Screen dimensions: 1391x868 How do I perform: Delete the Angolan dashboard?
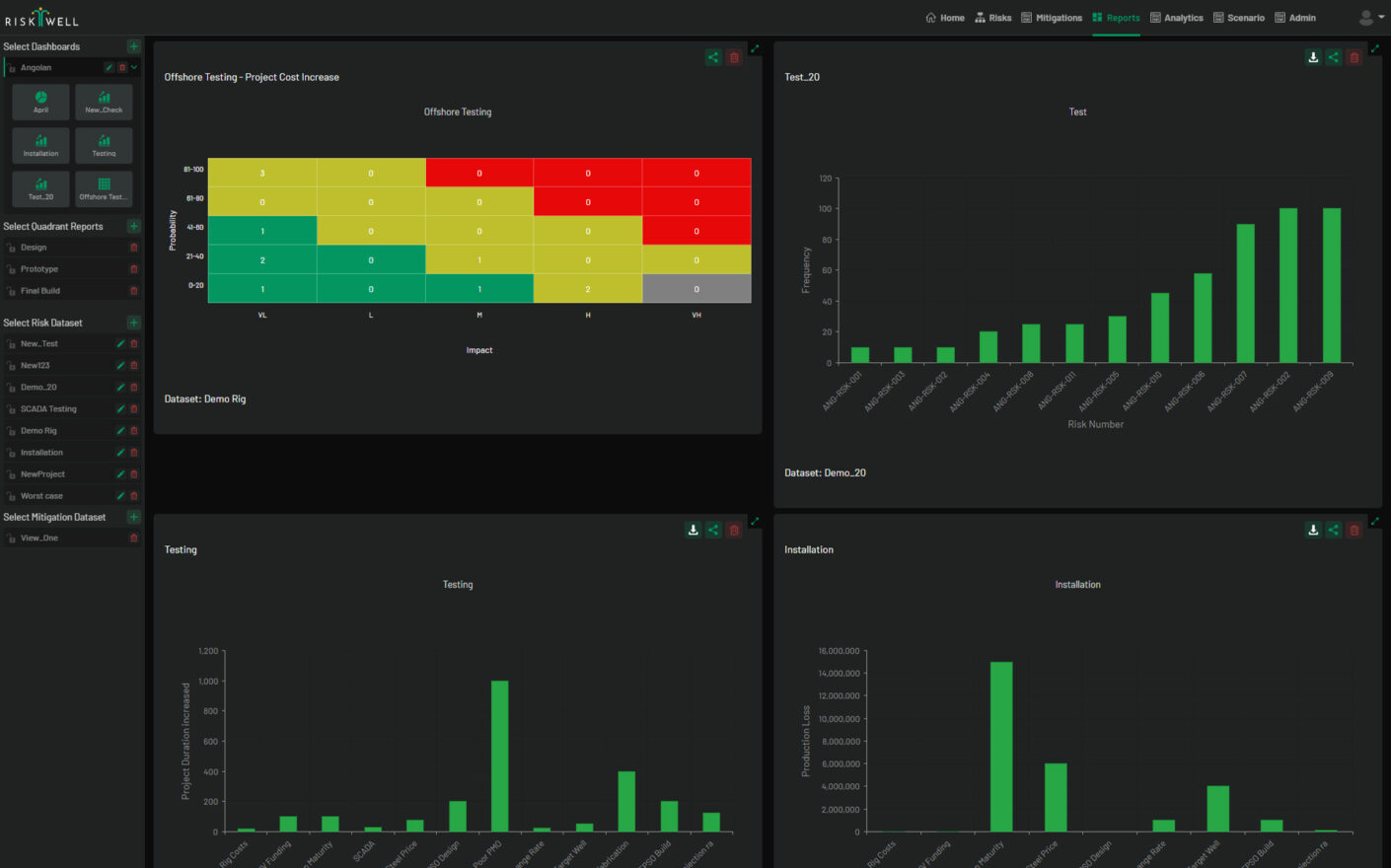(x=122, y=68)
